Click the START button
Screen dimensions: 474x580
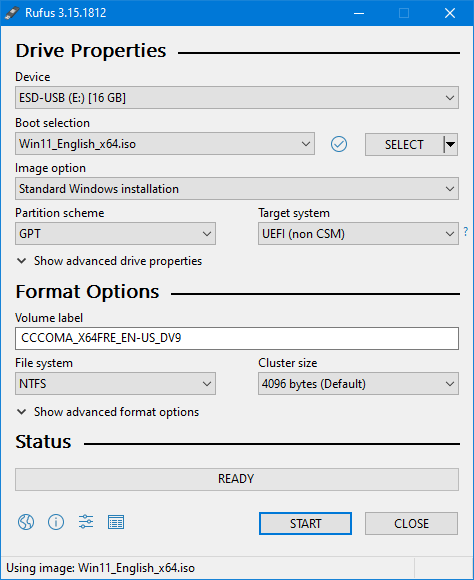tap(305, 523)
